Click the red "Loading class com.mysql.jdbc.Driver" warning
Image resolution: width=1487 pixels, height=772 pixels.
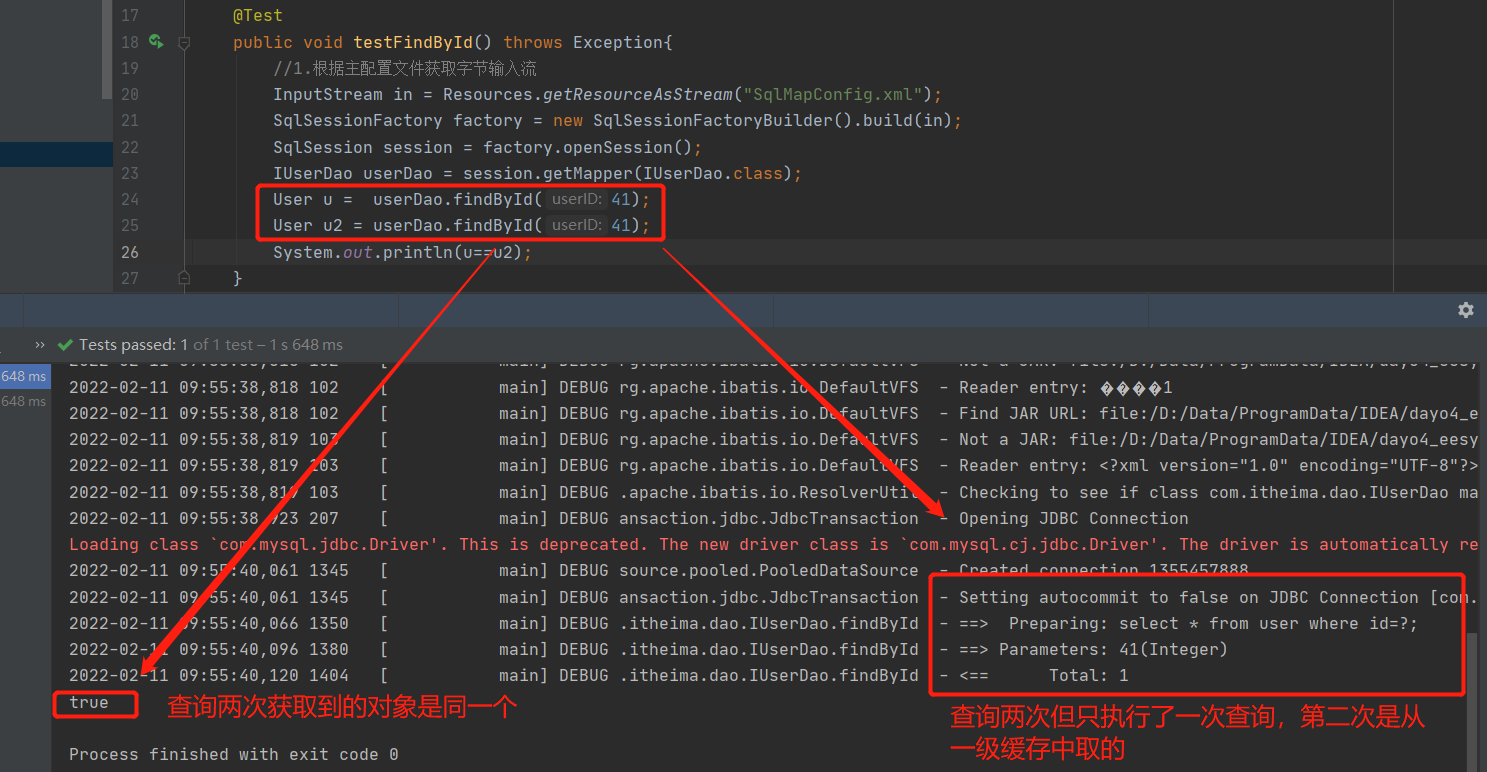(773, 544)
